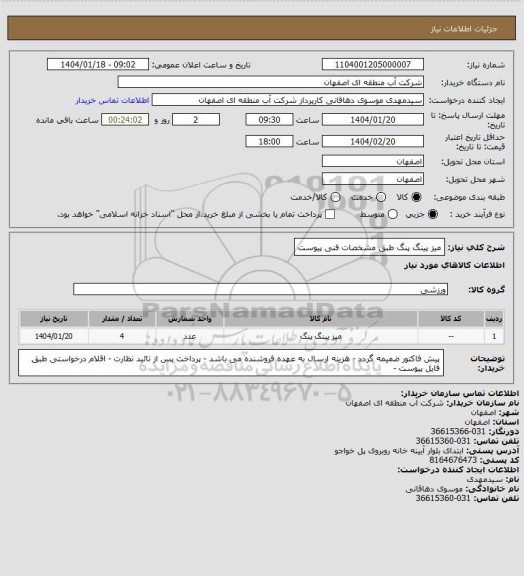Viewport: 524px width, 576px height.
Task: Click the buyer organization name field
Action: [x=270, y=82]
